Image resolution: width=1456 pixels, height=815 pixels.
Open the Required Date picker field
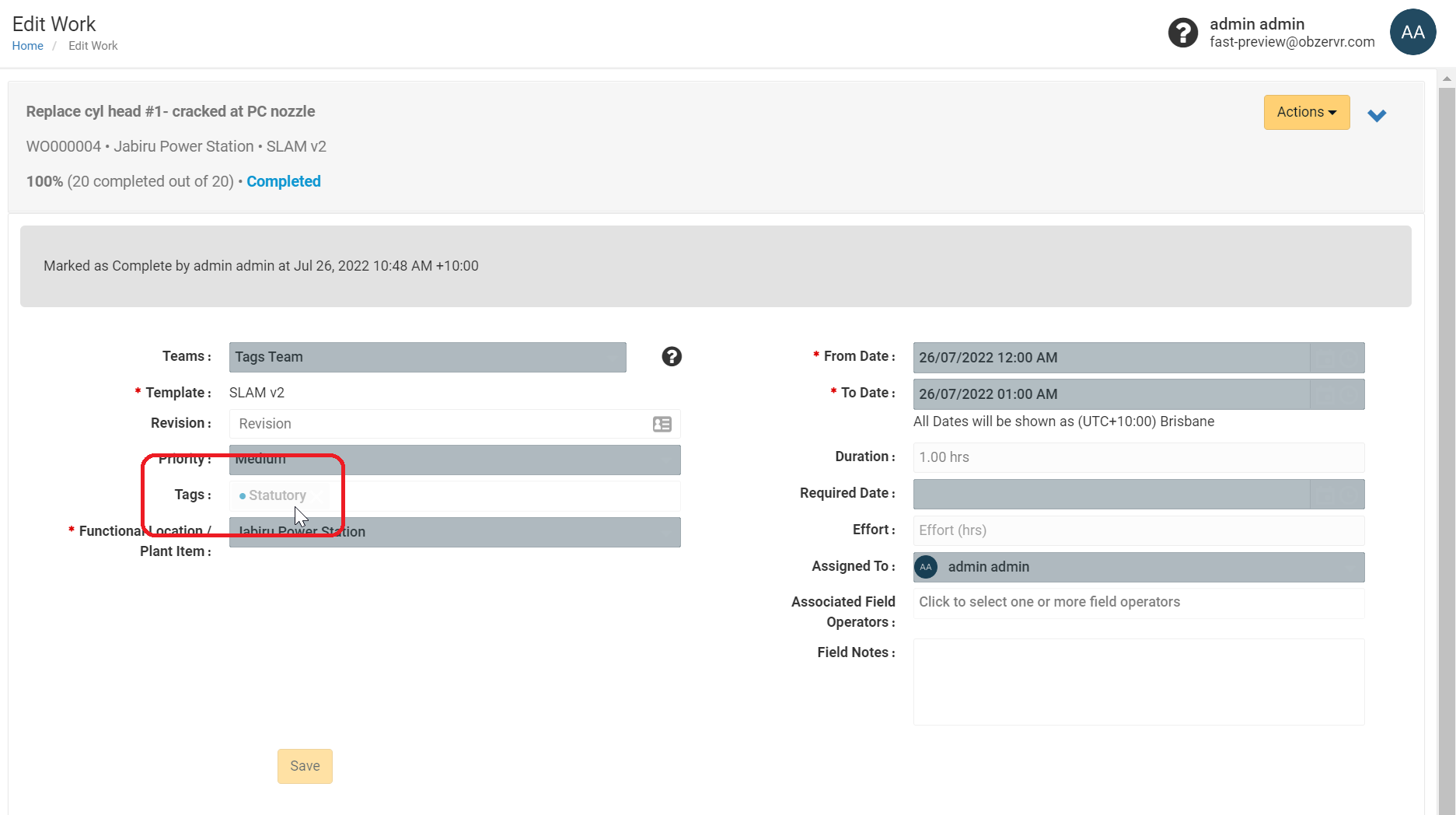coord(1139,494)
